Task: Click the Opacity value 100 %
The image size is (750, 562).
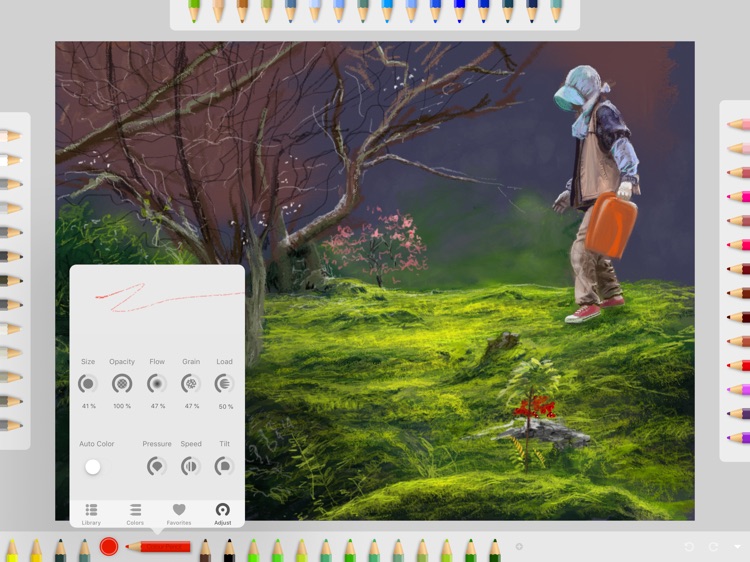Action: (x=122, y=406)
